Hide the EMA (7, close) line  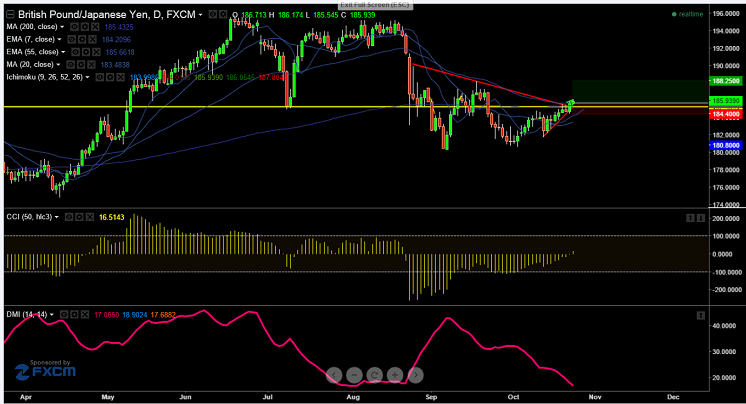pyautogui.click(x=71, y=39)
